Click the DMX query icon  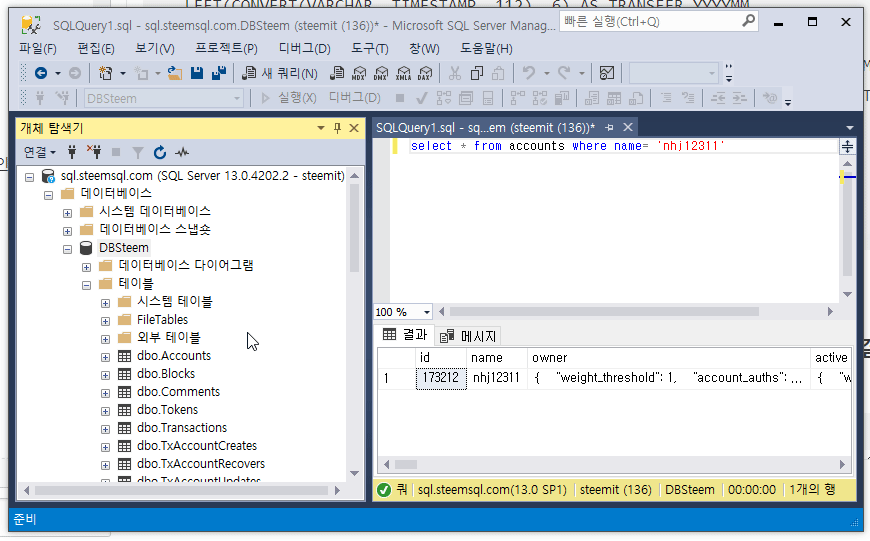tap(381, 73)
